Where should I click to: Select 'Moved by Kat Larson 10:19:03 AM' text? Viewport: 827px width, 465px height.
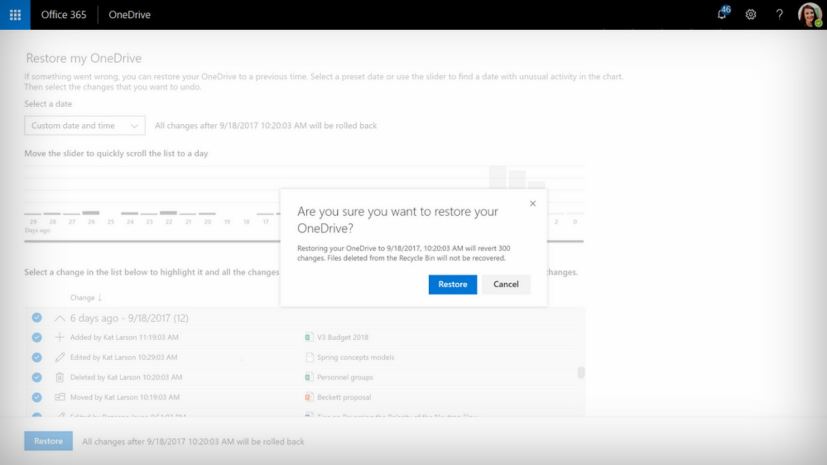pyautogui.click(x=125, y=397)
